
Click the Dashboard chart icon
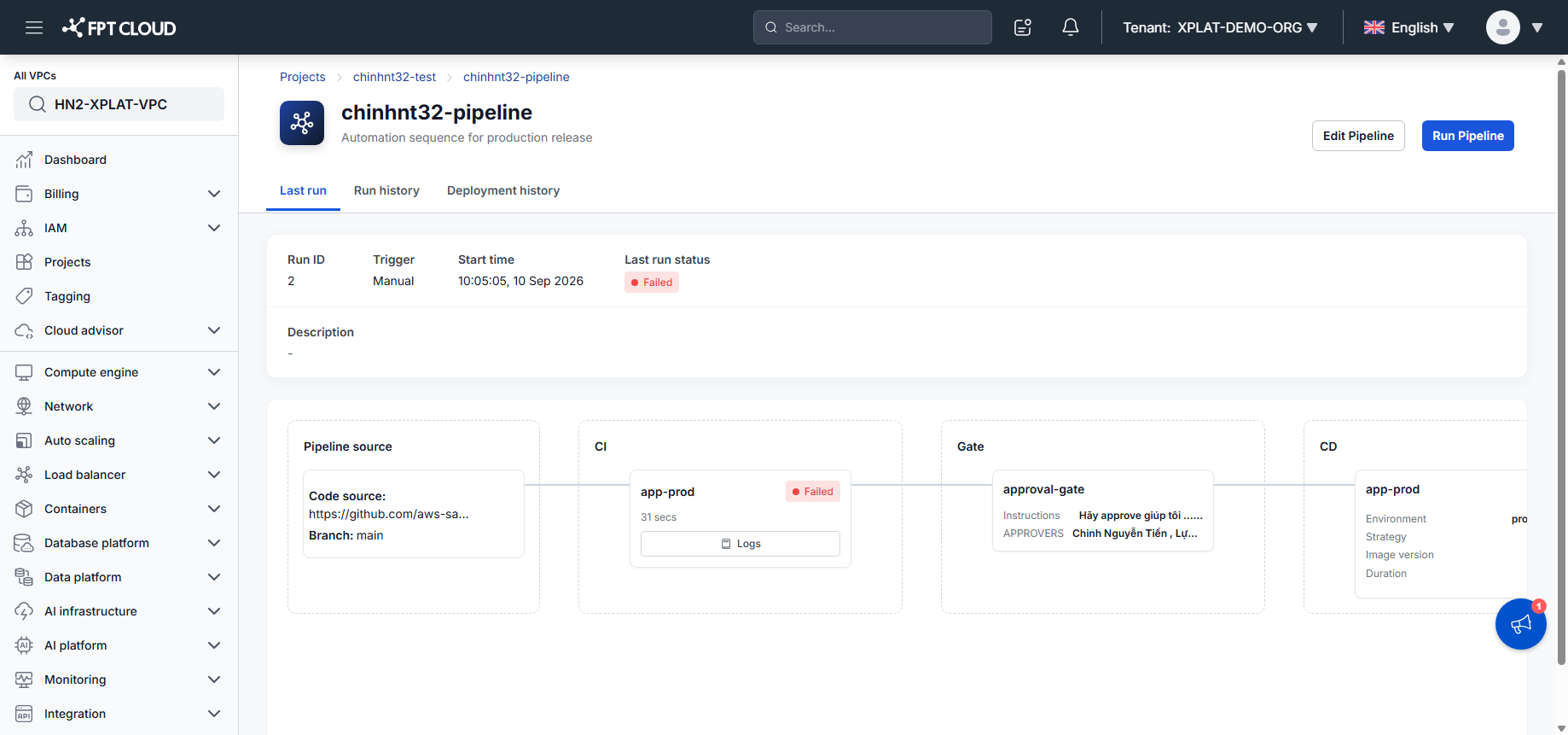tap(24, 160)
